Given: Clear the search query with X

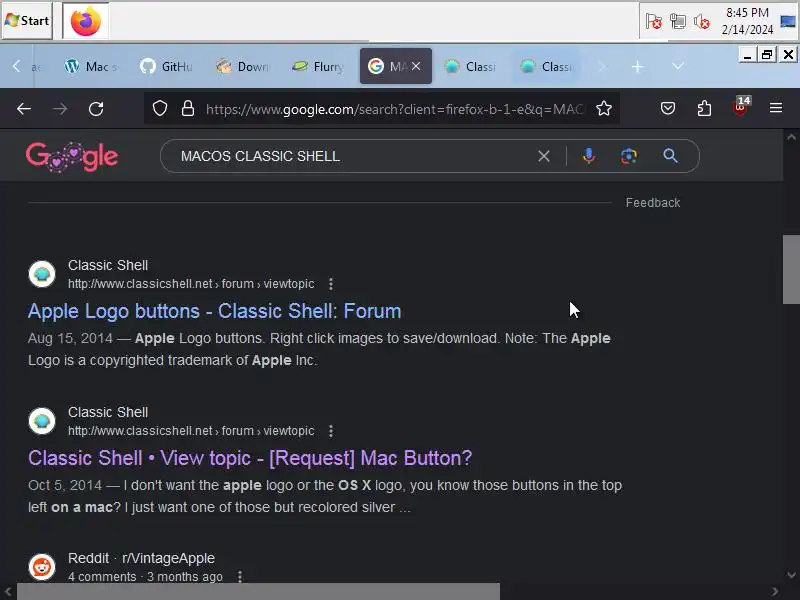Looking at the screenshot, I should pos(544,156).
